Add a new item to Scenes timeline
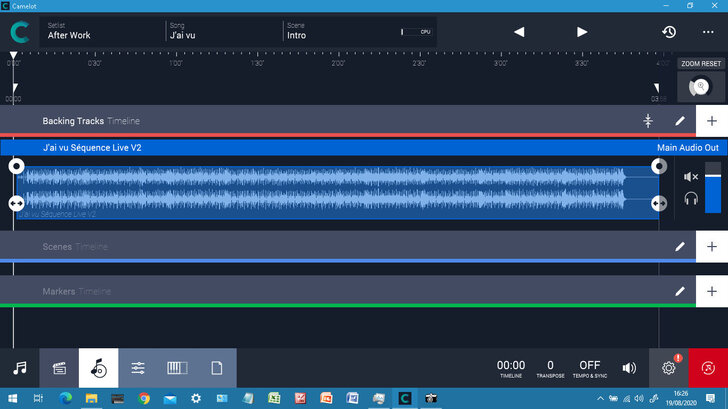 tap(712, 246)
